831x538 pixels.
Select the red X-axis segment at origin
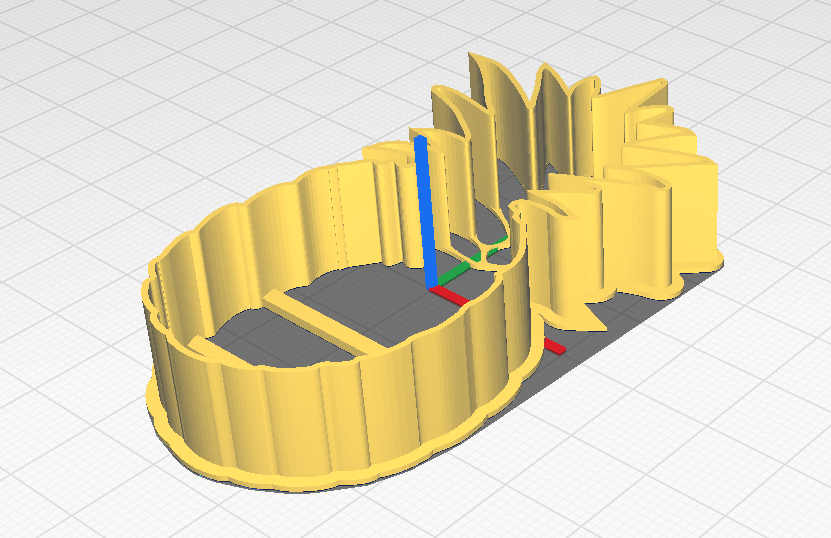tap(452, 296)
